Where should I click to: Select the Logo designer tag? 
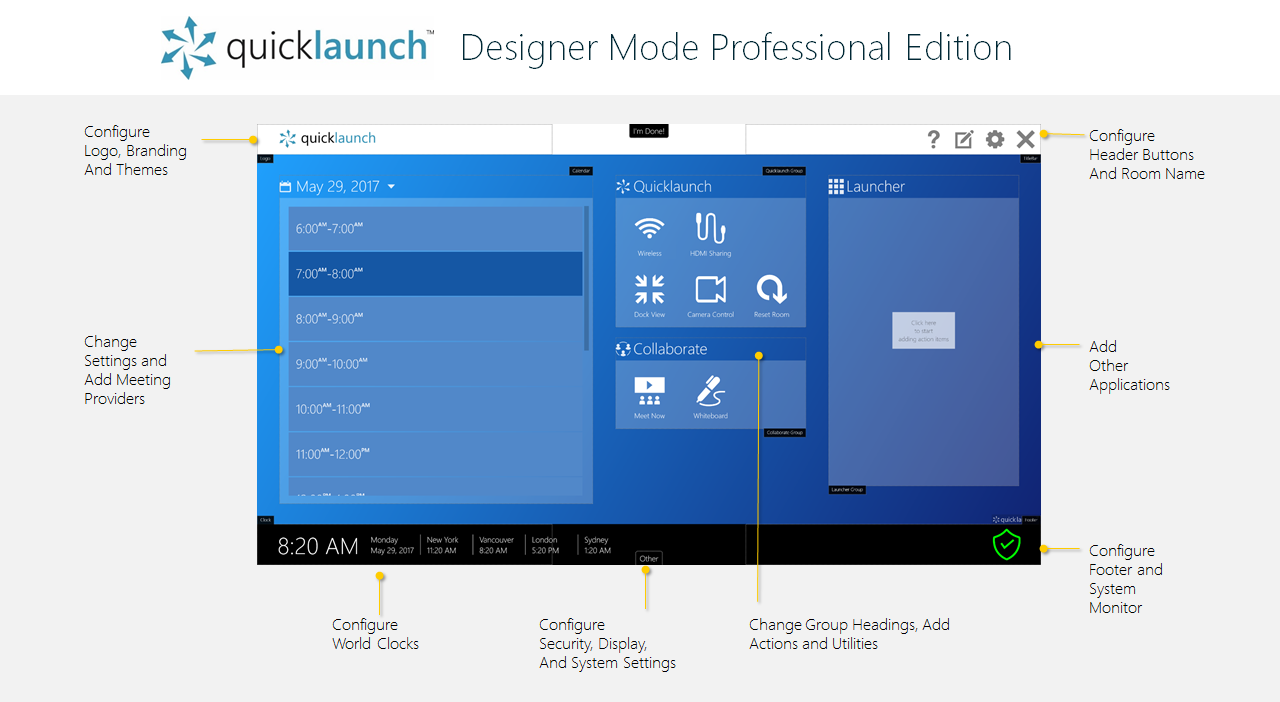(x=265, y=158)
